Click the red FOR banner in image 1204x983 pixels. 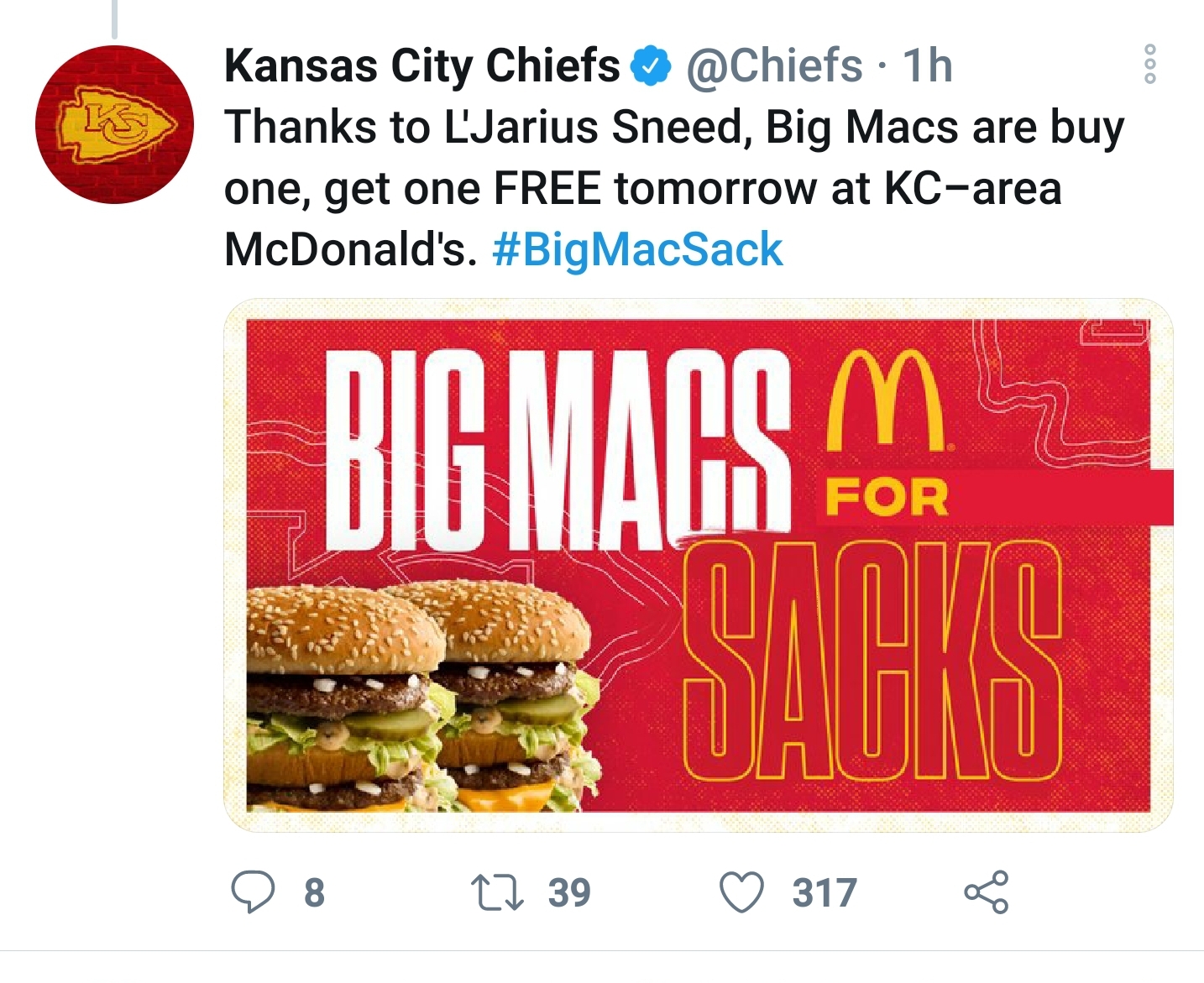point(994,498)
